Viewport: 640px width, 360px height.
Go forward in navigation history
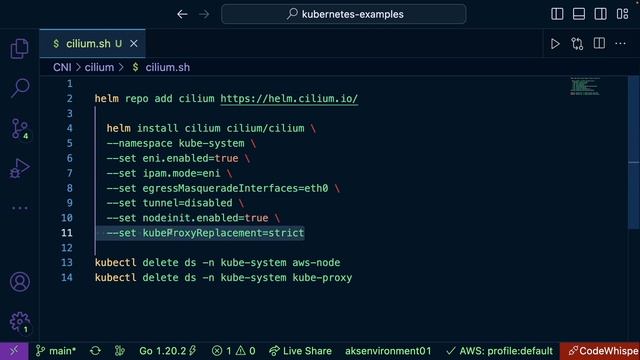pos(204,14)
